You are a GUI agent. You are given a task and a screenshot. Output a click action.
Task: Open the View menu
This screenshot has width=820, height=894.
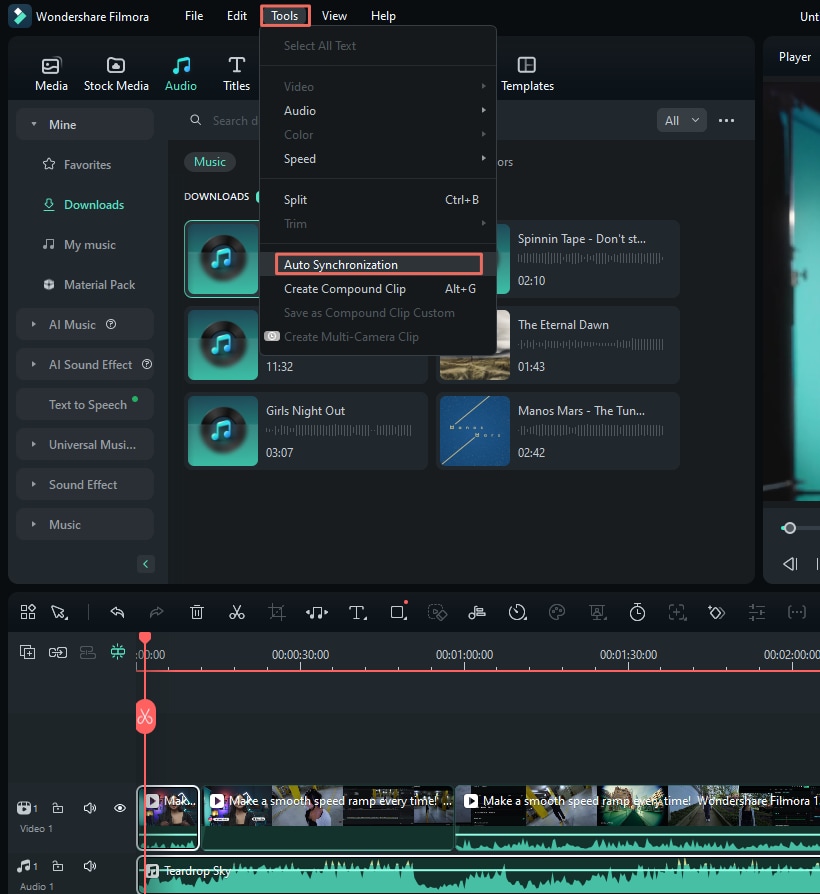334,16
